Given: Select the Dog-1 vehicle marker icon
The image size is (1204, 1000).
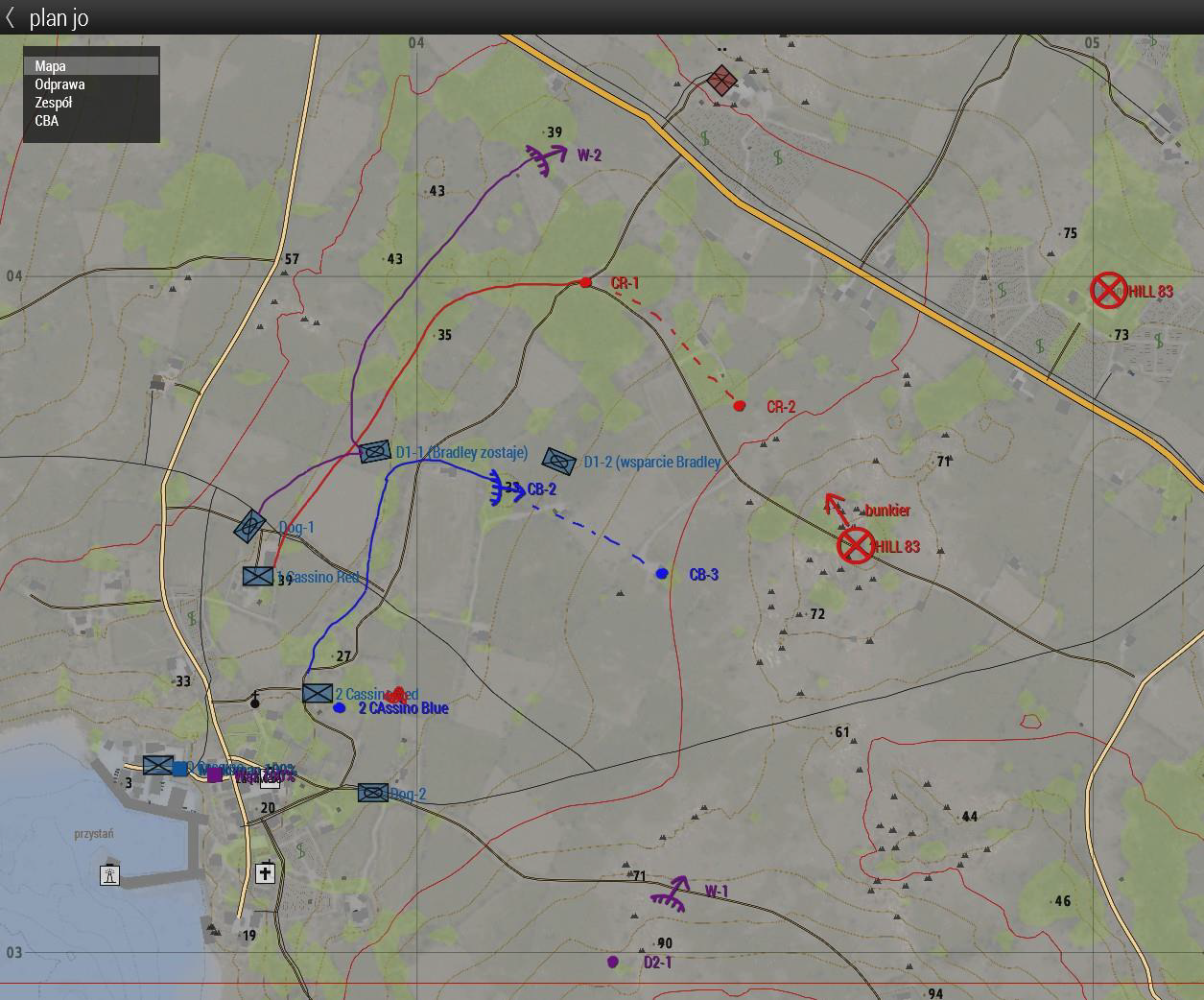Looking at the screenshot, I should click(x=249, y=526).
